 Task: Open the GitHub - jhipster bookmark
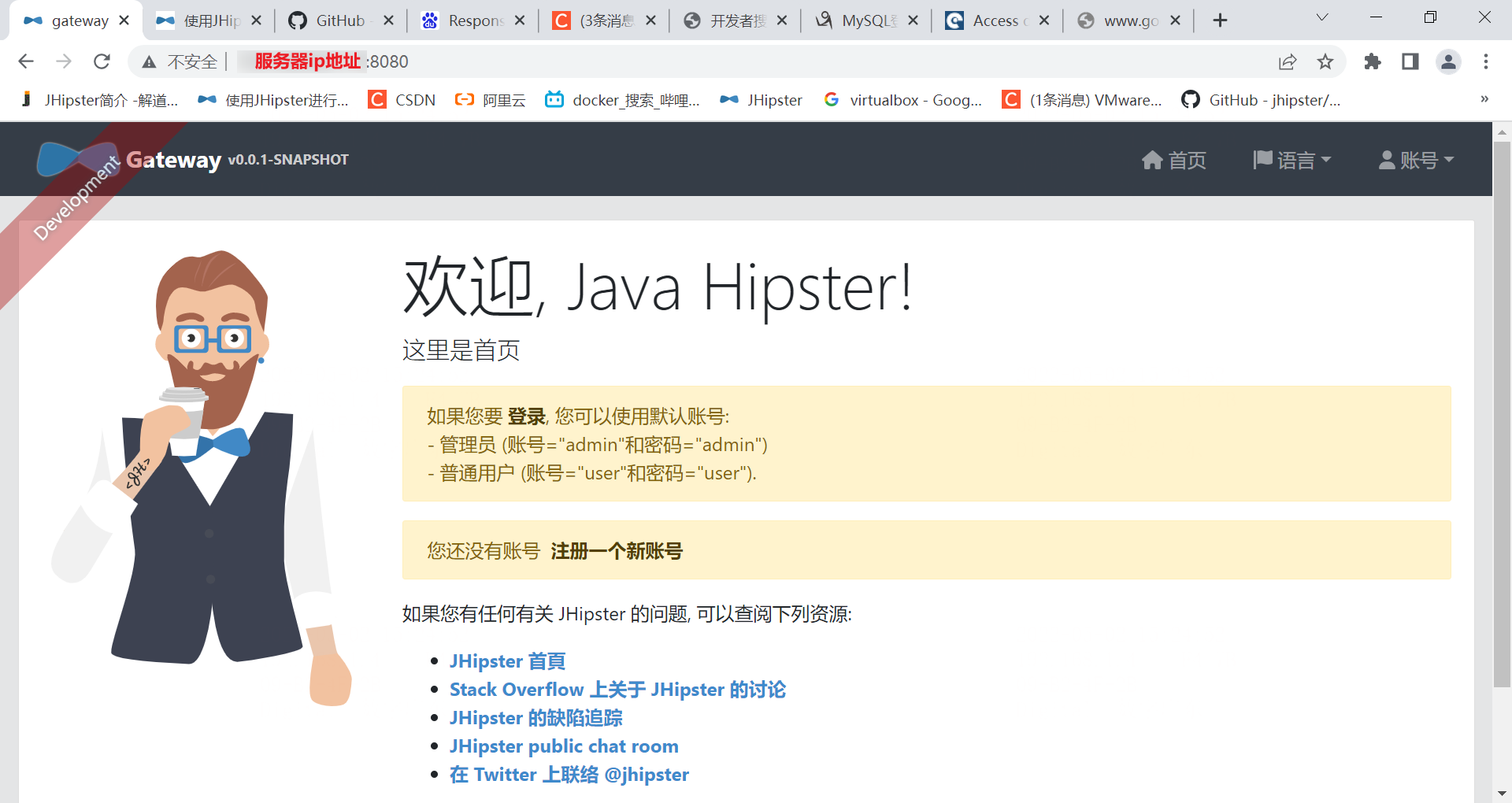pyautogui.click(x=1261, y=100)
